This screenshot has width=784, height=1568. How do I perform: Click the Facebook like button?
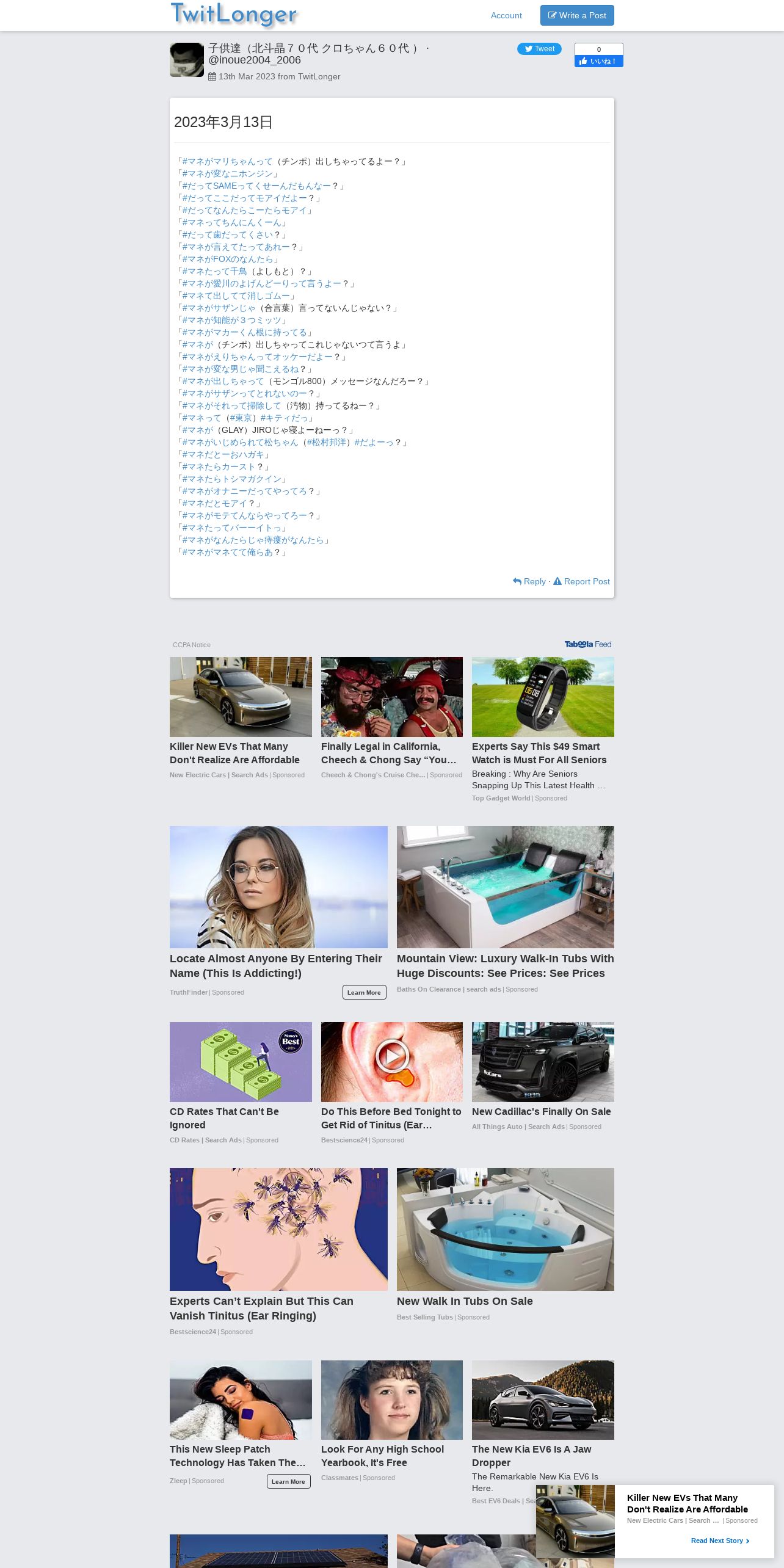[x=598, y=61]
